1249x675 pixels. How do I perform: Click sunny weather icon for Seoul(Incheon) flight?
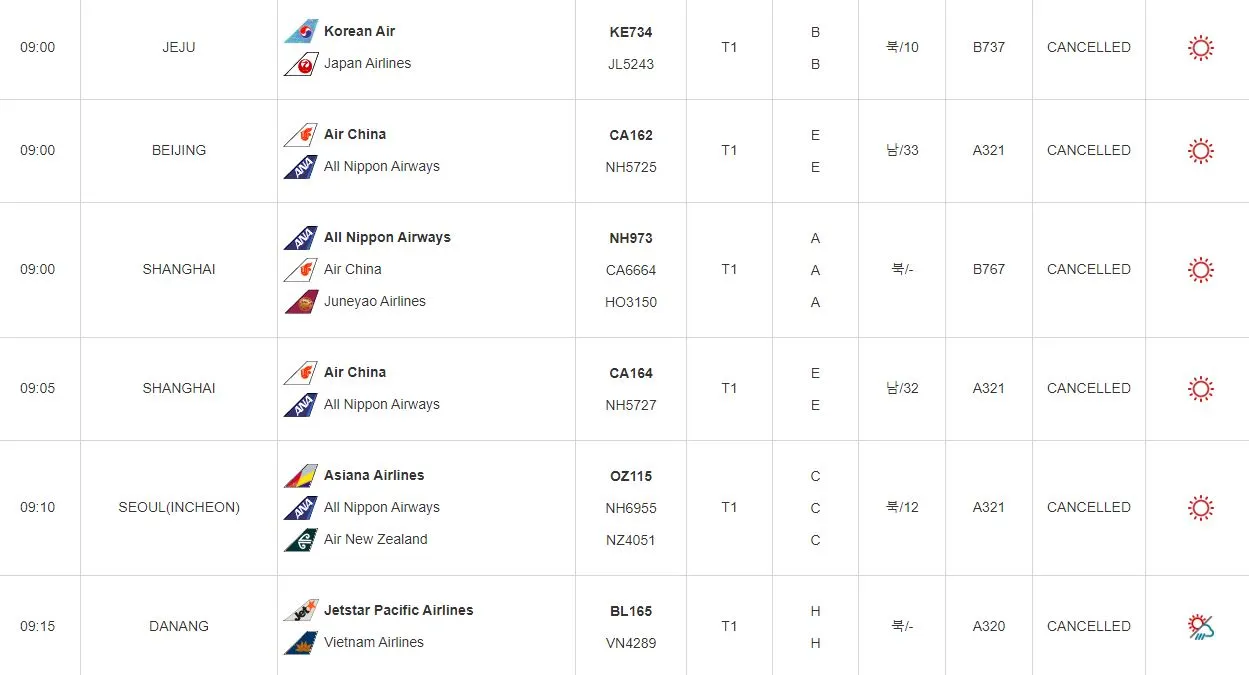click(1200, 508)
